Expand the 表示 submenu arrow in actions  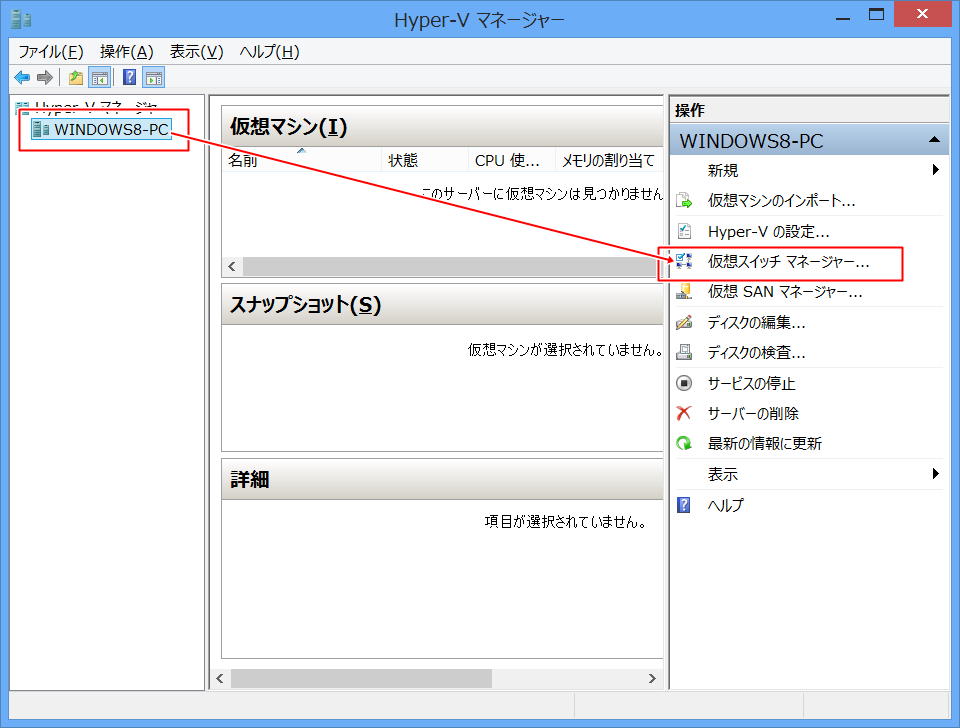935,473
